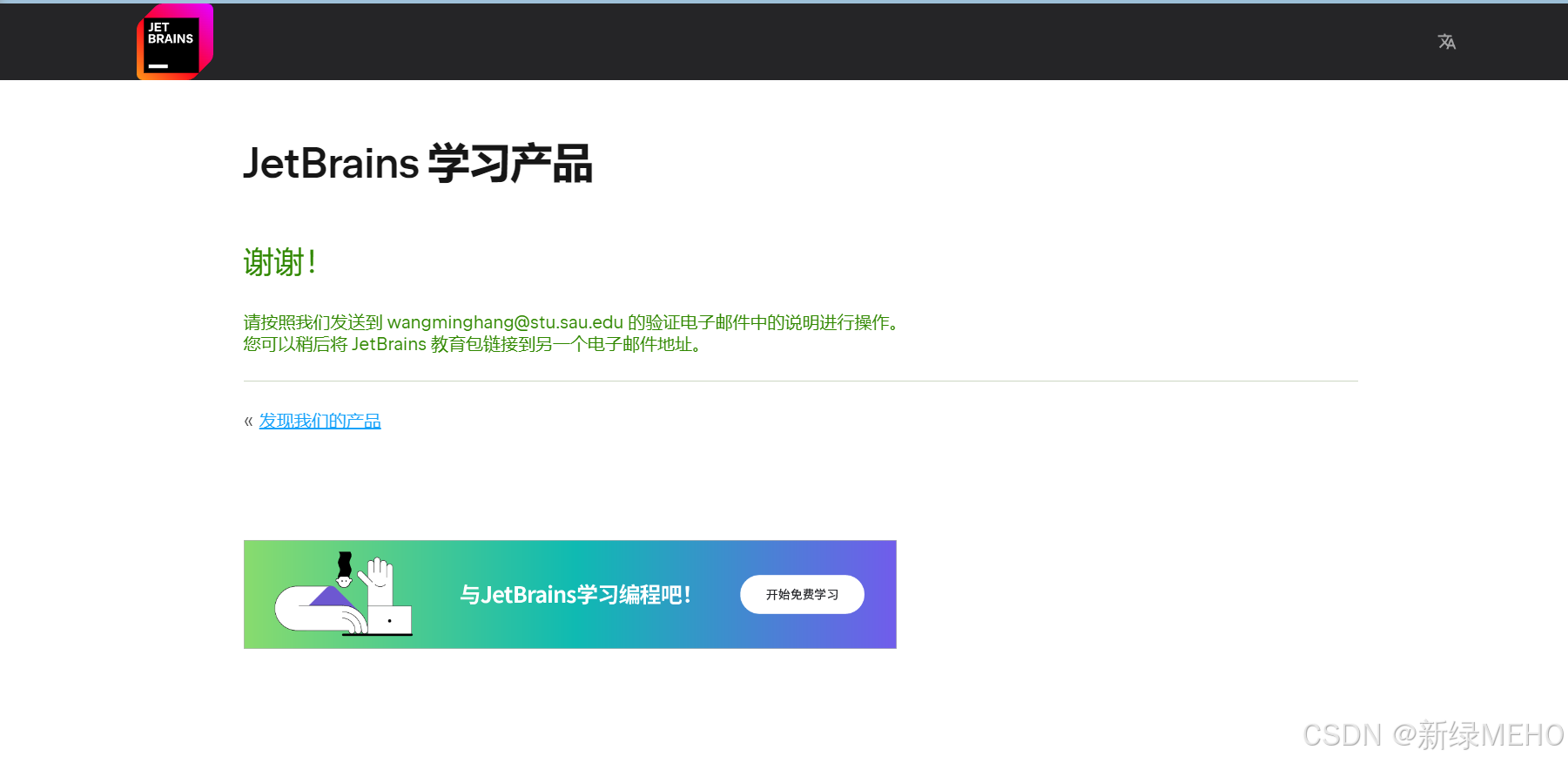Click the JetBrains logo in the header
Viewport: 1568px width, 763px height.
175,42
